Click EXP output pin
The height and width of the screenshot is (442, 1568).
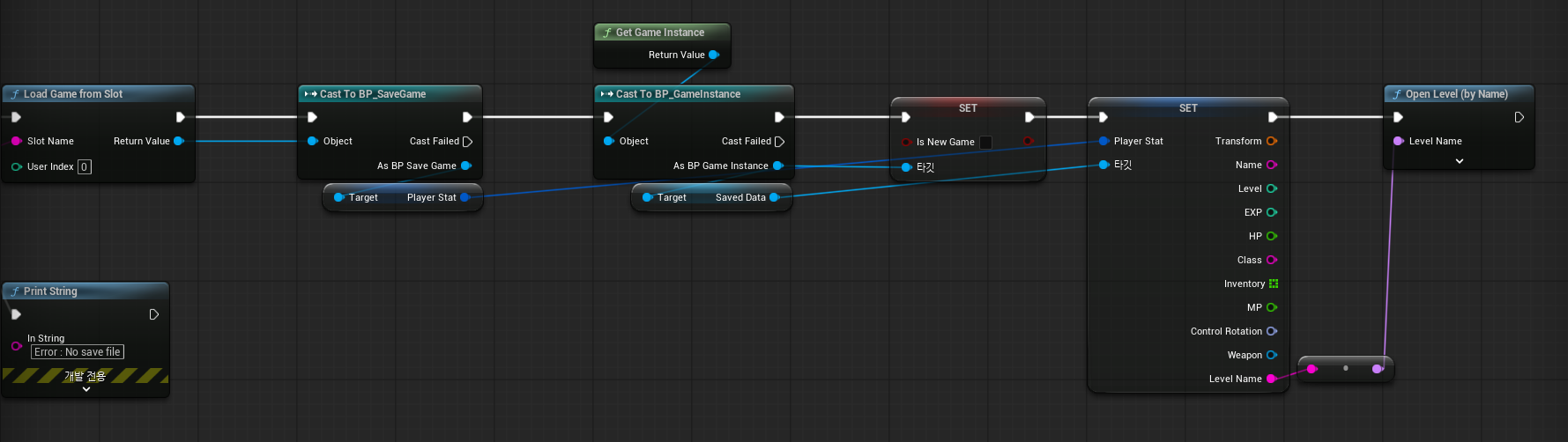1272,212
